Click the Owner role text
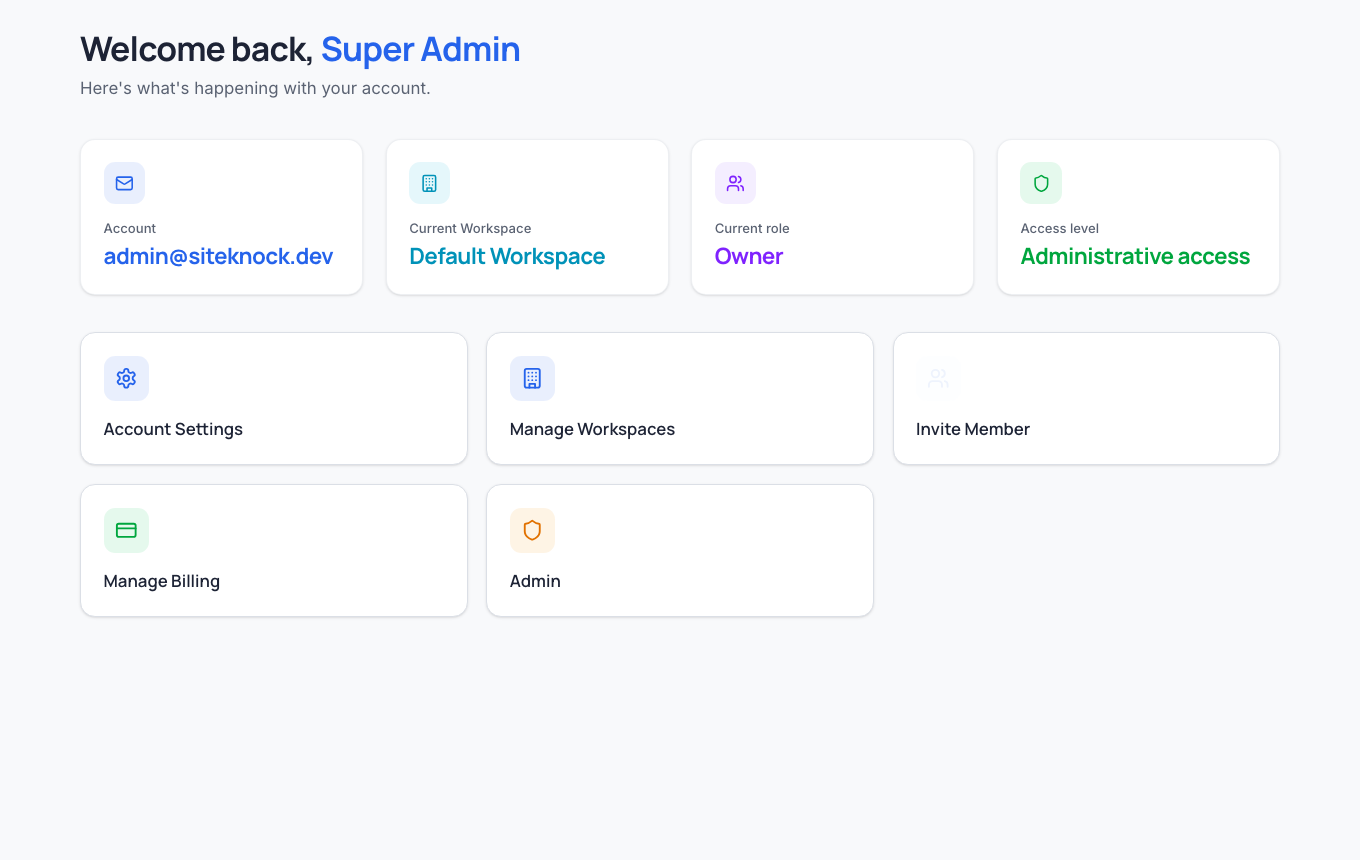 coord(749,256)
